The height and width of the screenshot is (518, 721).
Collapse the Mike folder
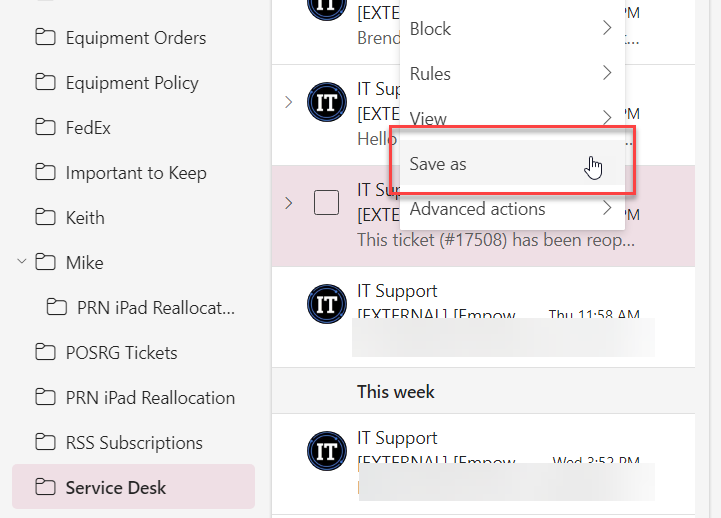pyautogui.click(x=22, y=262)
